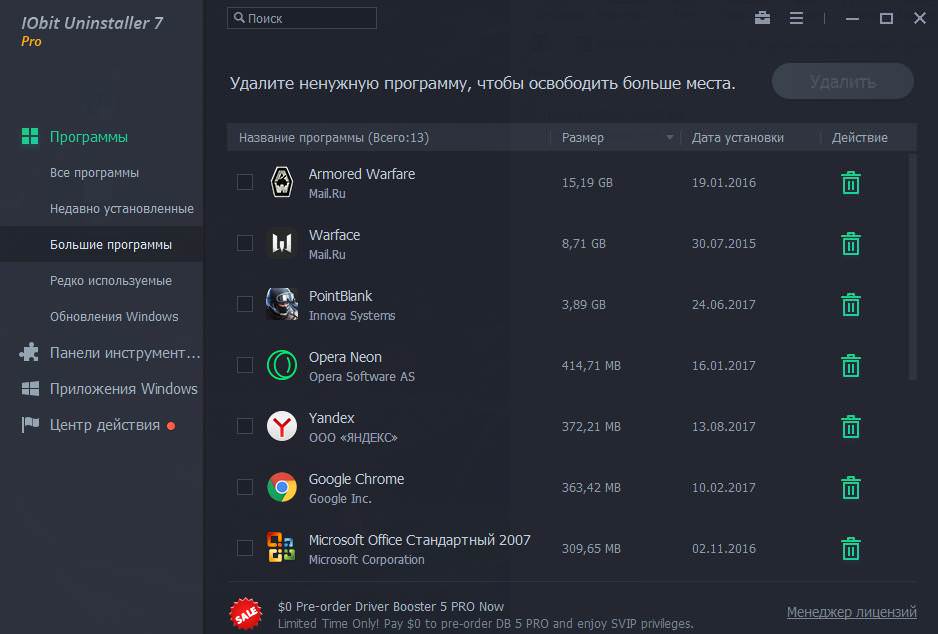The height and width of the screenshot is (634, 938).
Task: Click the green Программы grid icon
Action: pyautogui.click(x=30, y=136)
